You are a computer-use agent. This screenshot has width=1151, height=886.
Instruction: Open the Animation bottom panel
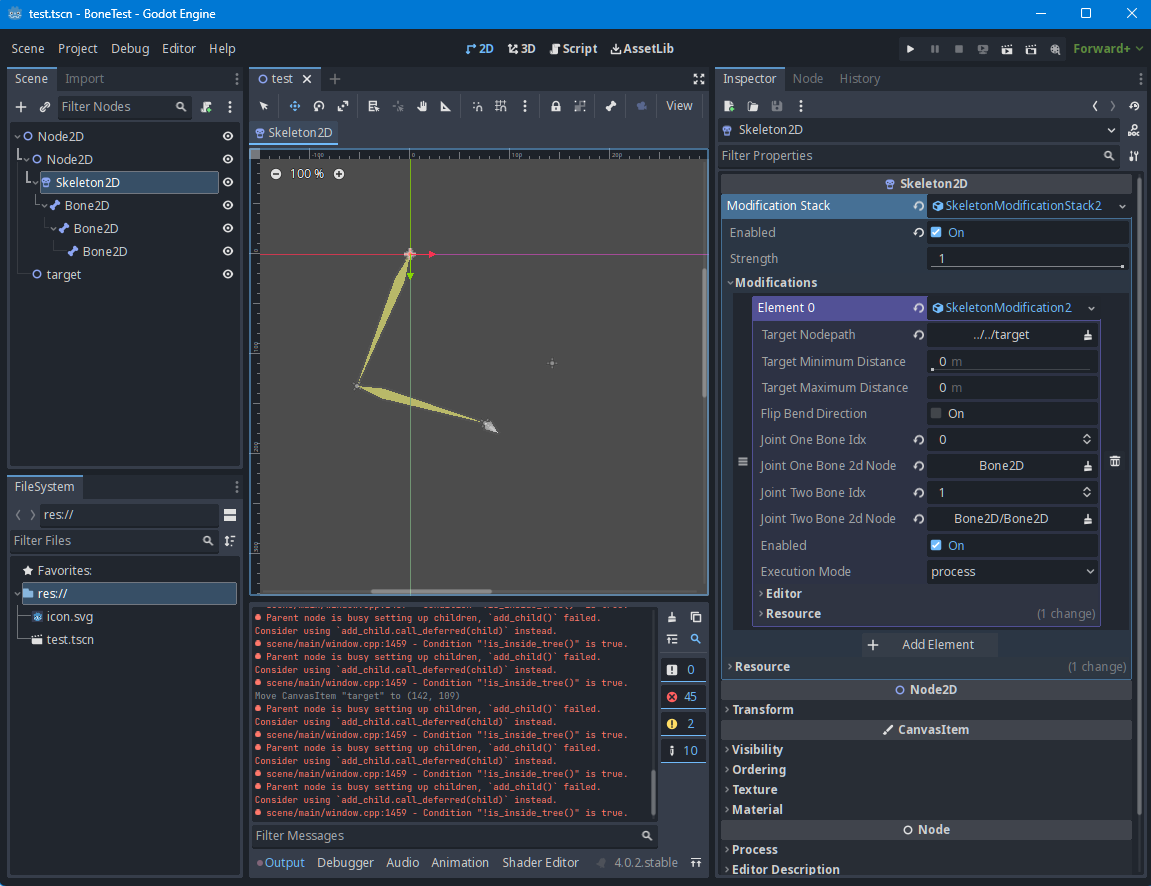pos(460,863)
